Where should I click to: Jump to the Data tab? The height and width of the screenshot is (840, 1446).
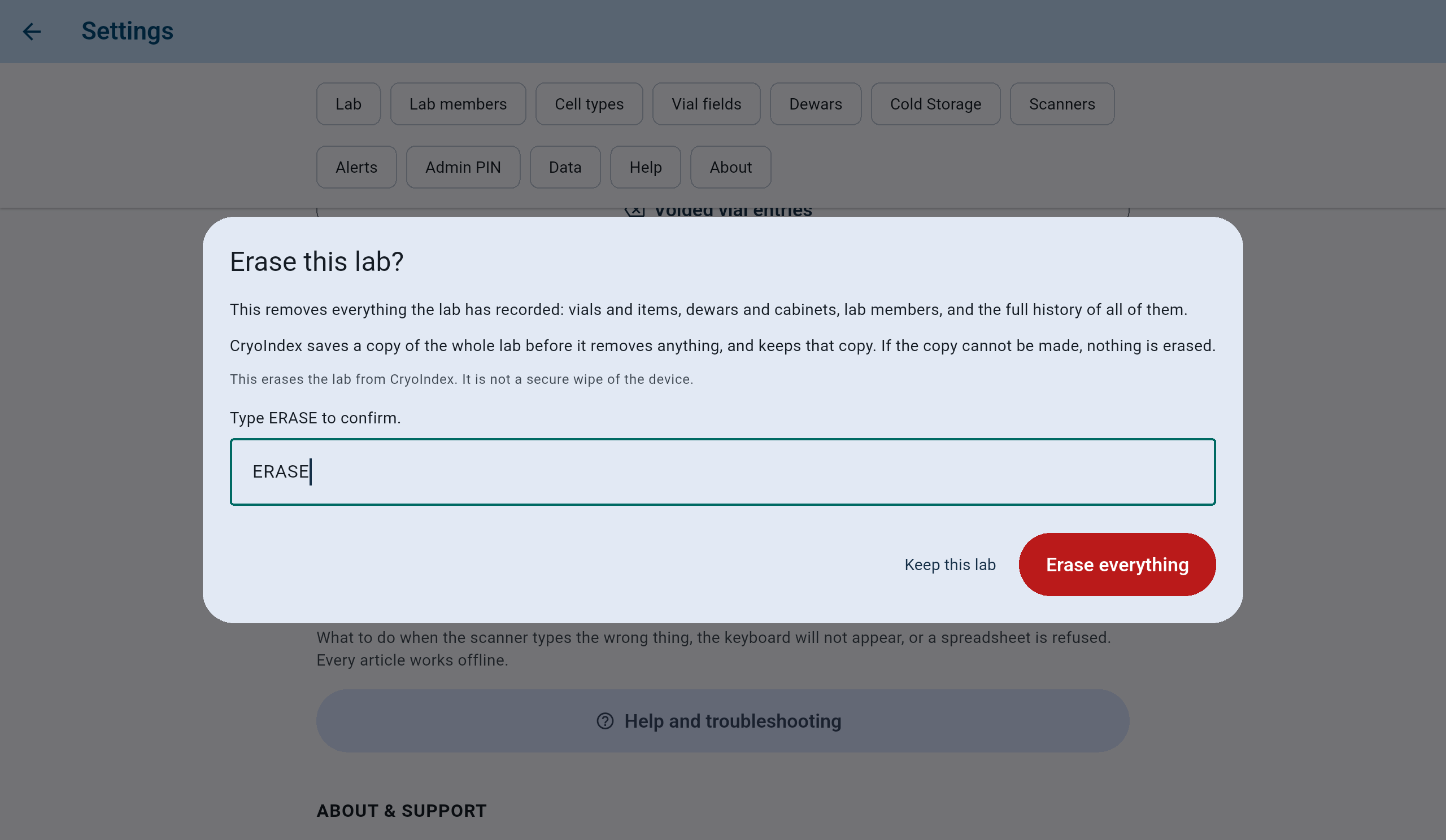[x=565, y=167]
